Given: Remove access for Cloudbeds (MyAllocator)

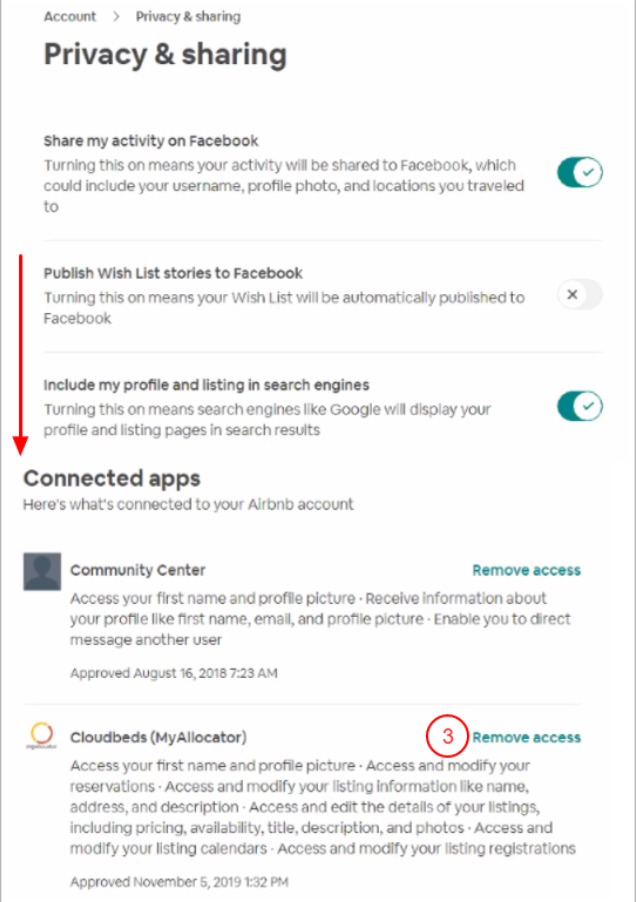Looking at the screenshot, I should point(526,737).
